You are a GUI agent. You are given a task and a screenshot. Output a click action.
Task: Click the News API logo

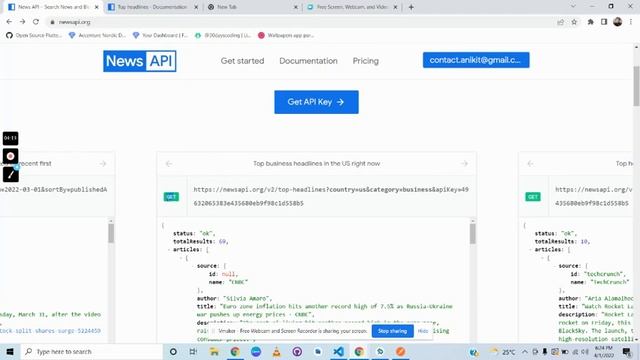point(140,61)
